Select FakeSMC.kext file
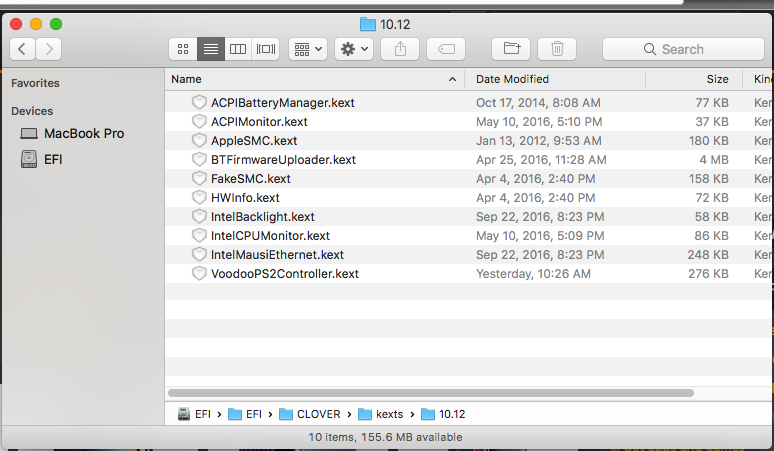This screenshot has height=451, width=774. pos(250,179)
